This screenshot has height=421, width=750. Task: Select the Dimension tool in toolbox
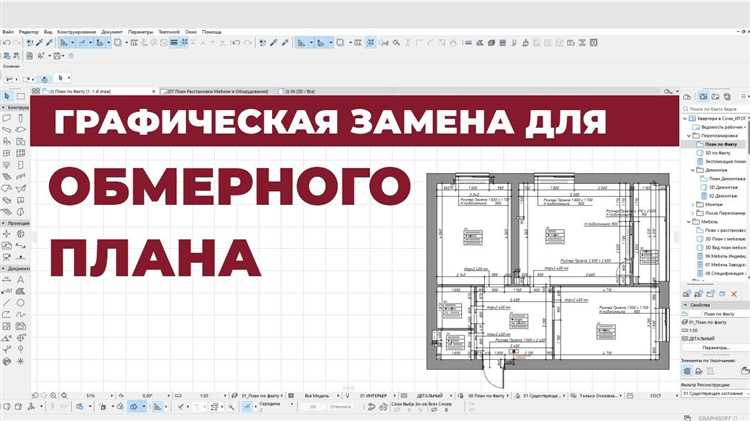pyautogui.click(x=7, y=280)
